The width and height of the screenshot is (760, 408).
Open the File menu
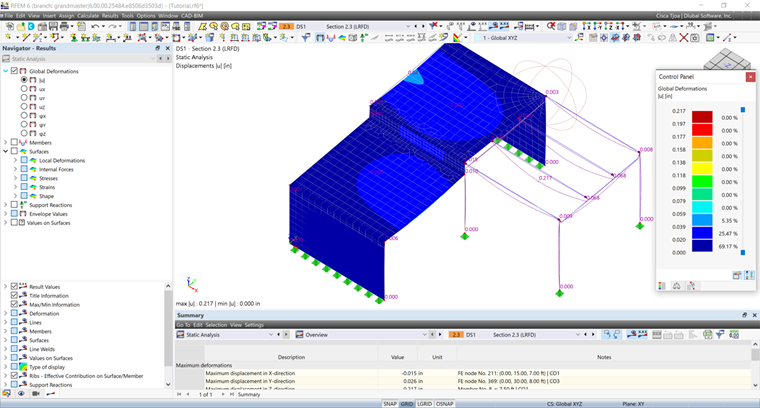pyautogui.click(x=8, y=16)
